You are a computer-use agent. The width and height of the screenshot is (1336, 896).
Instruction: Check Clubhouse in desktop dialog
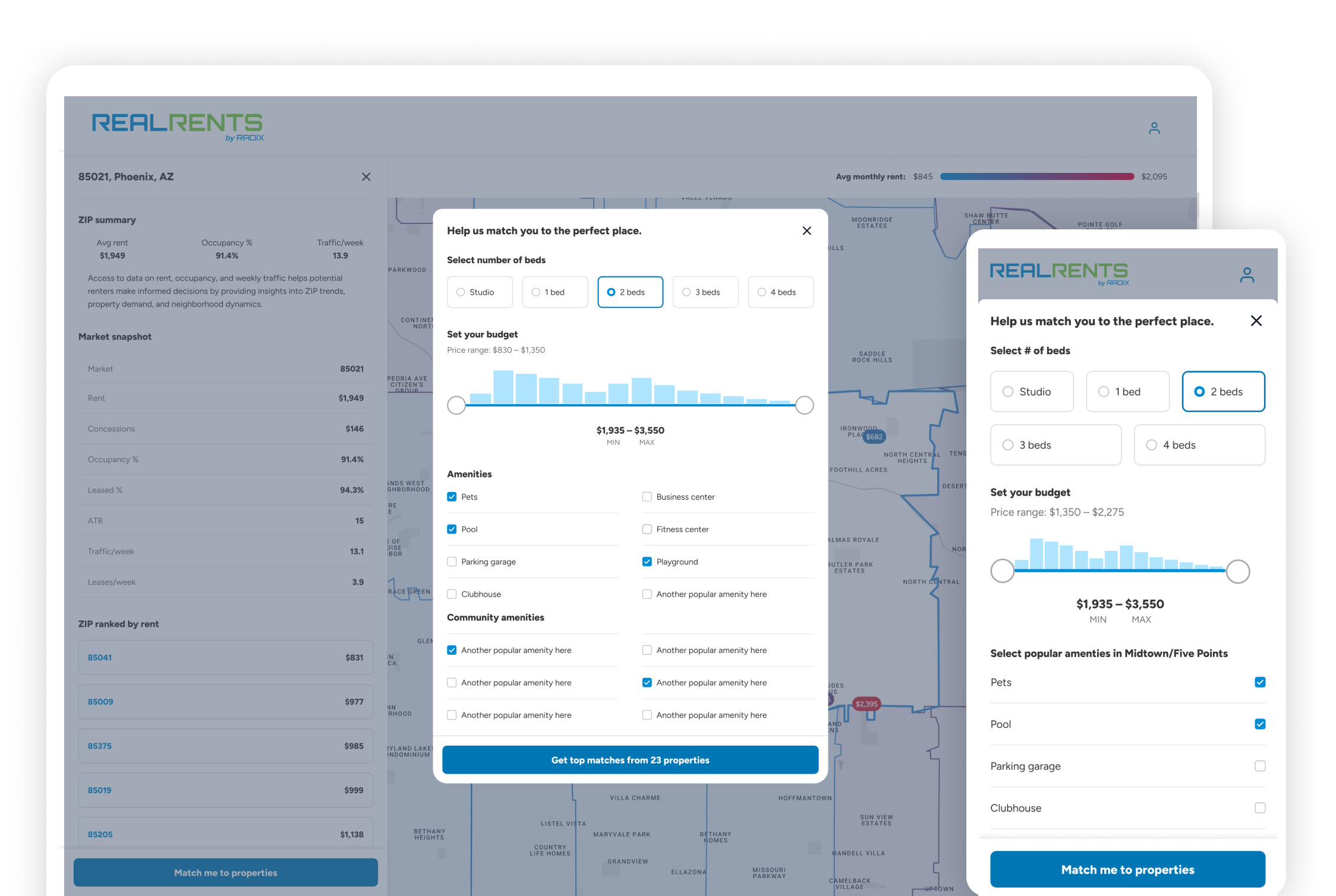[452, 594]
